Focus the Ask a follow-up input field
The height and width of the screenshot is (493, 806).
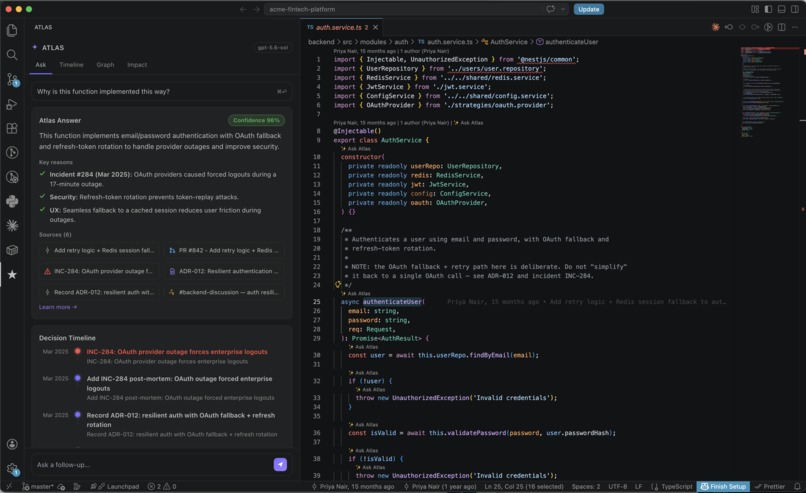(152, 465)
